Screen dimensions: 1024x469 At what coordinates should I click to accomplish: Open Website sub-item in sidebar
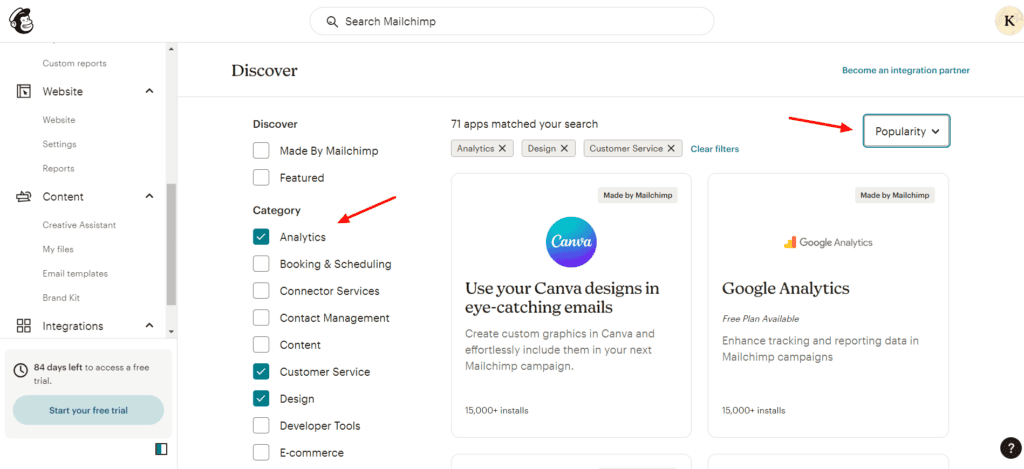click(x=59, y=120)
